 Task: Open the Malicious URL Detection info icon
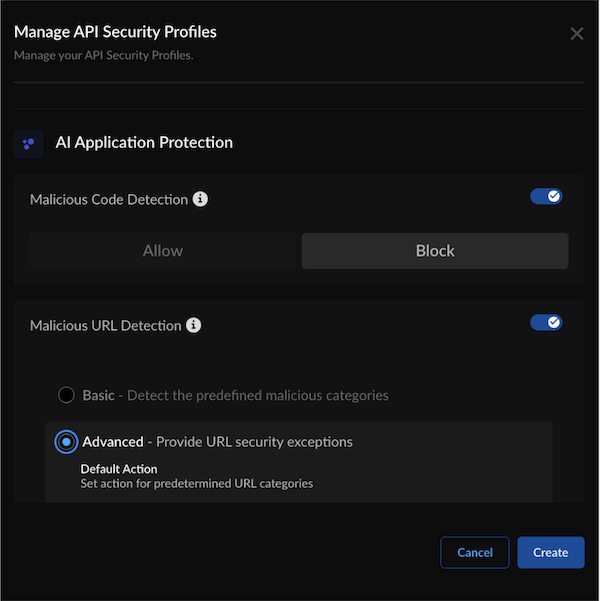coord(194,325)
